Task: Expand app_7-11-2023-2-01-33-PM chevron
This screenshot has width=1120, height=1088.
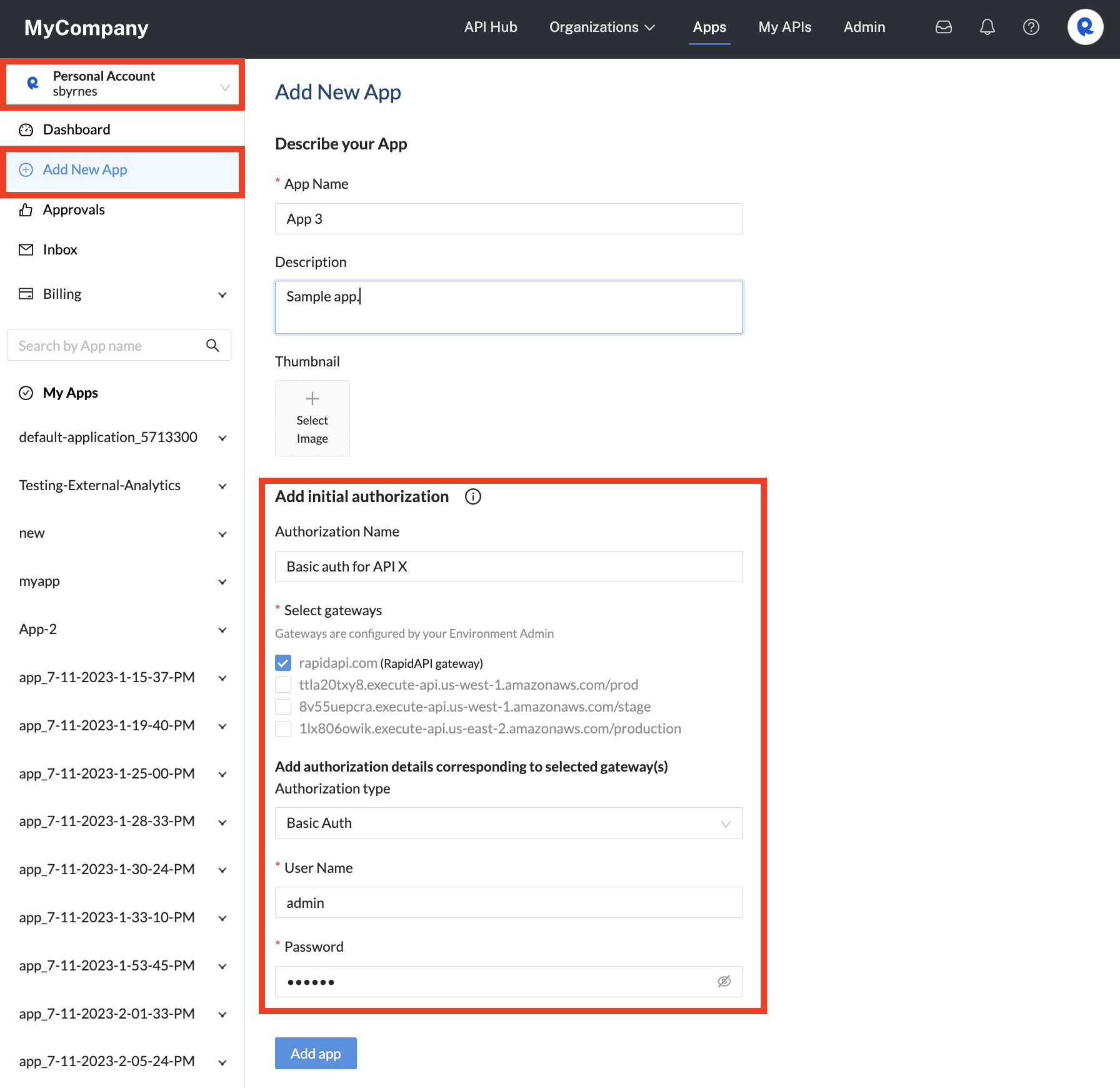Action: 222,1014
